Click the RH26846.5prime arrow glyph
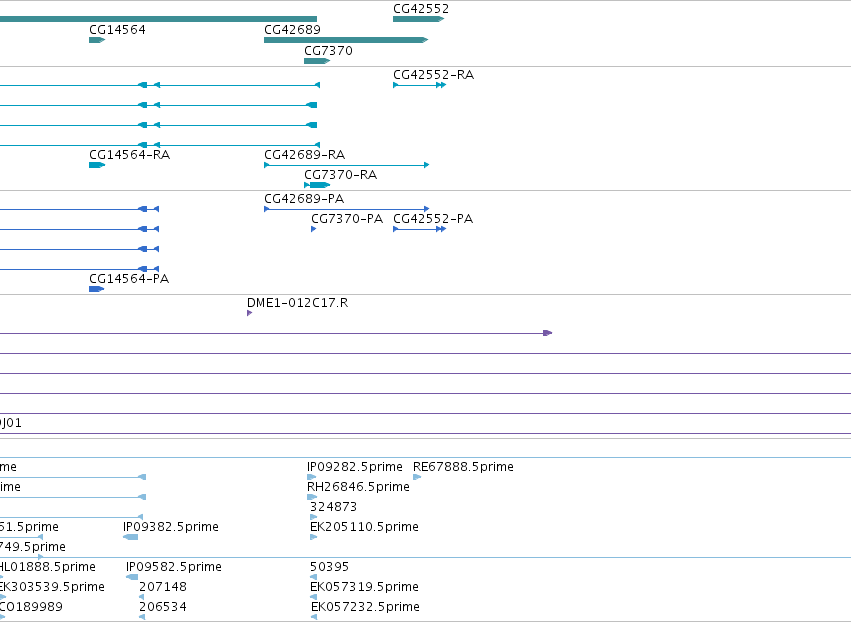This screenshot has width=851, height=622. click(312, 497)
